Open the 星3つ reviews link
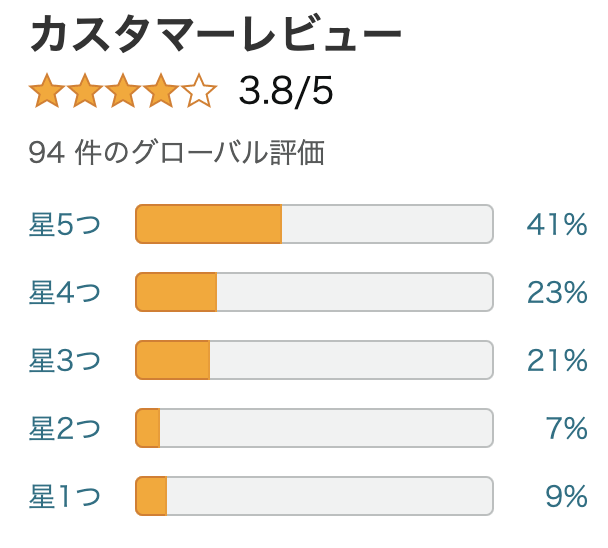This screenshot has height=548, width=608. [x=65, y=360]
